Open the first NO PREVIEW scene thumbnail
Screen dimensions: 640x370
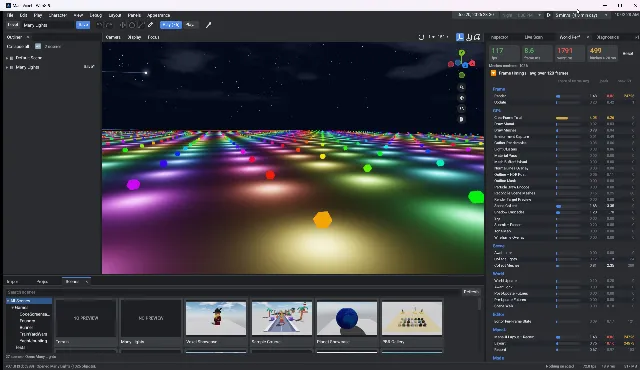[x=86, y=318]
